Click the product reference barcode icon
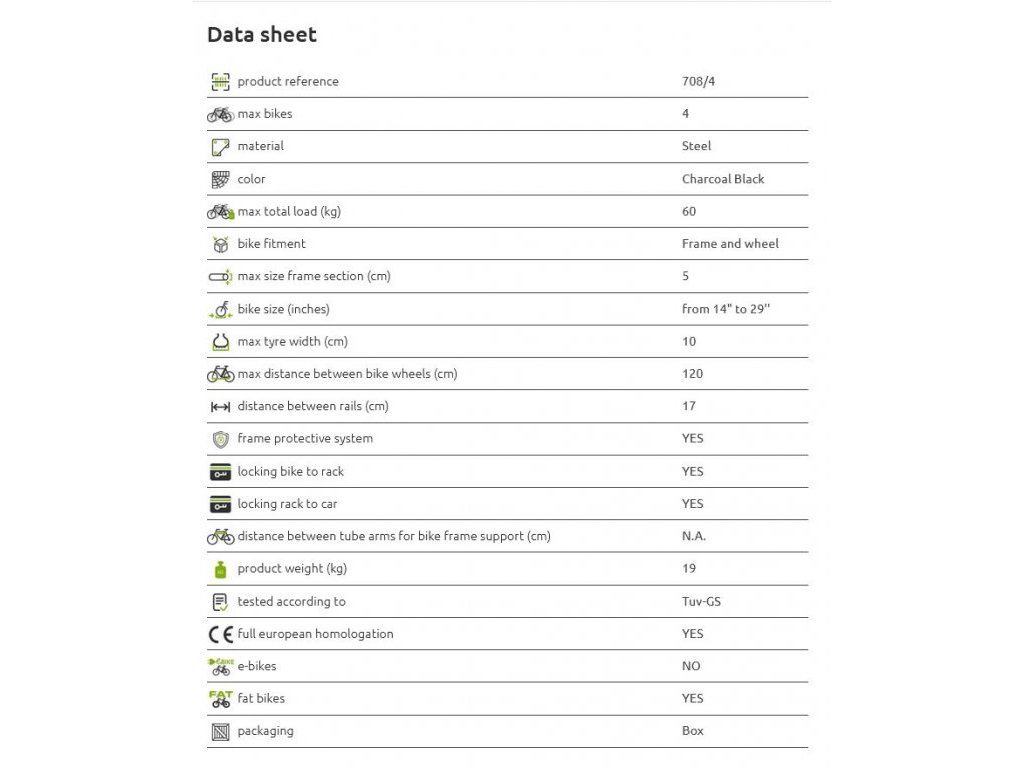This screenshot has height=768, width=1024. click(220, 82)
